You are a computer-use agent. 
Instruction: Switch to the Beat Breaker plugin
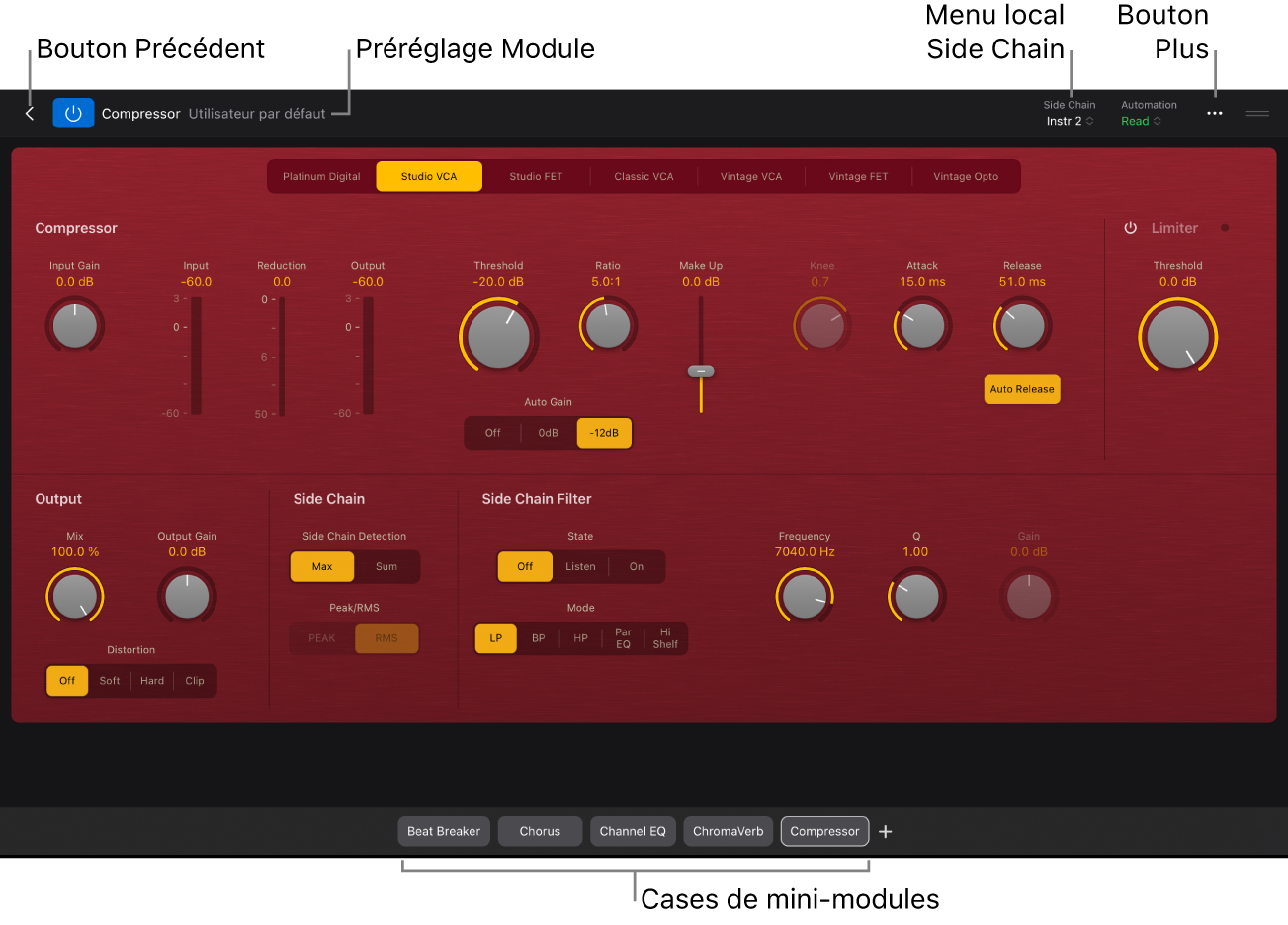point(444,831)
